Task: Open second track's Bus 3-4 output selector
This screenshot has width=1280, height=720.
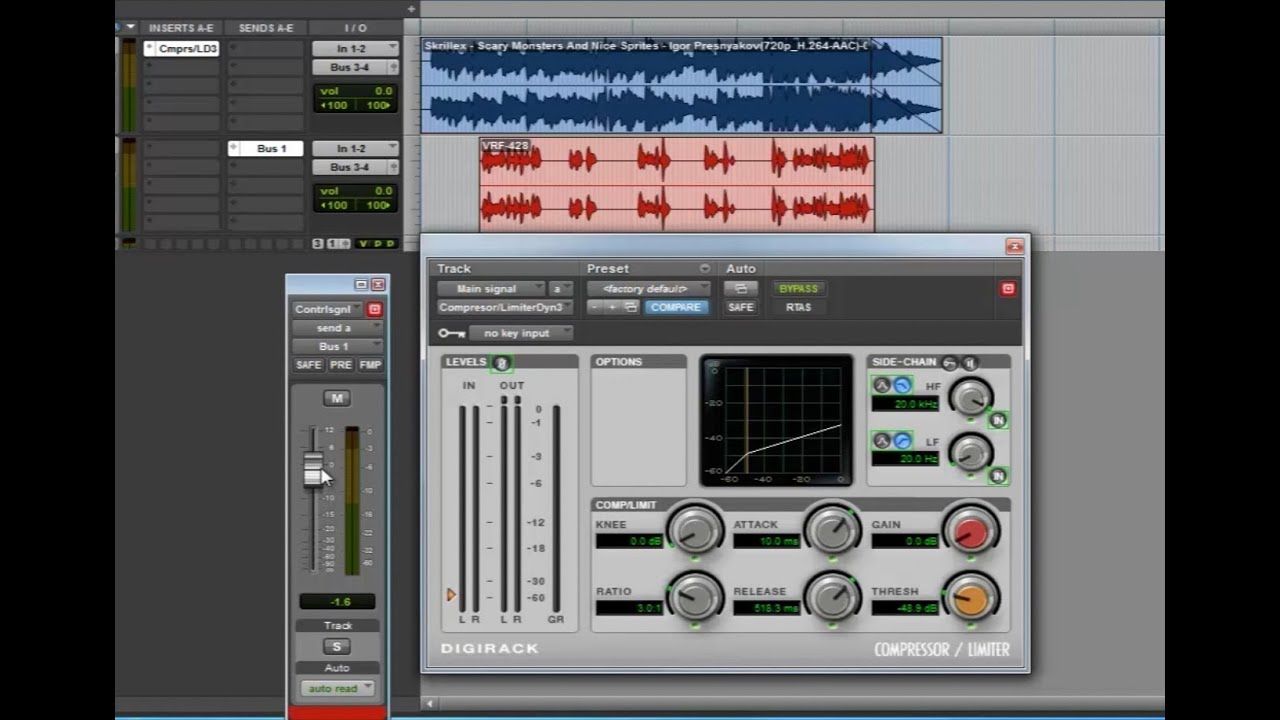Action: tap(355, 167)
